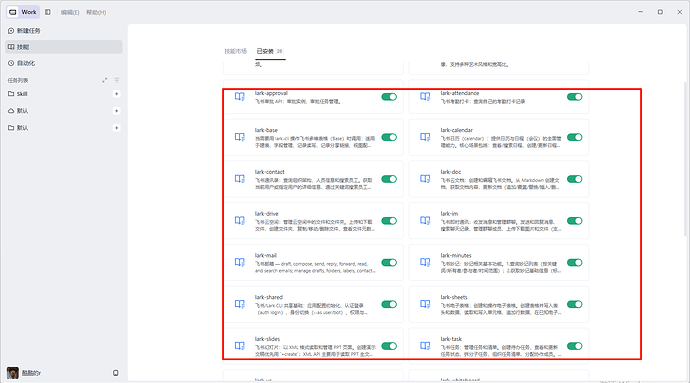Open the 编辑(E) menu
Viewport: 690px width, 383px height.
pyautogui.click(x=70, y=12)
